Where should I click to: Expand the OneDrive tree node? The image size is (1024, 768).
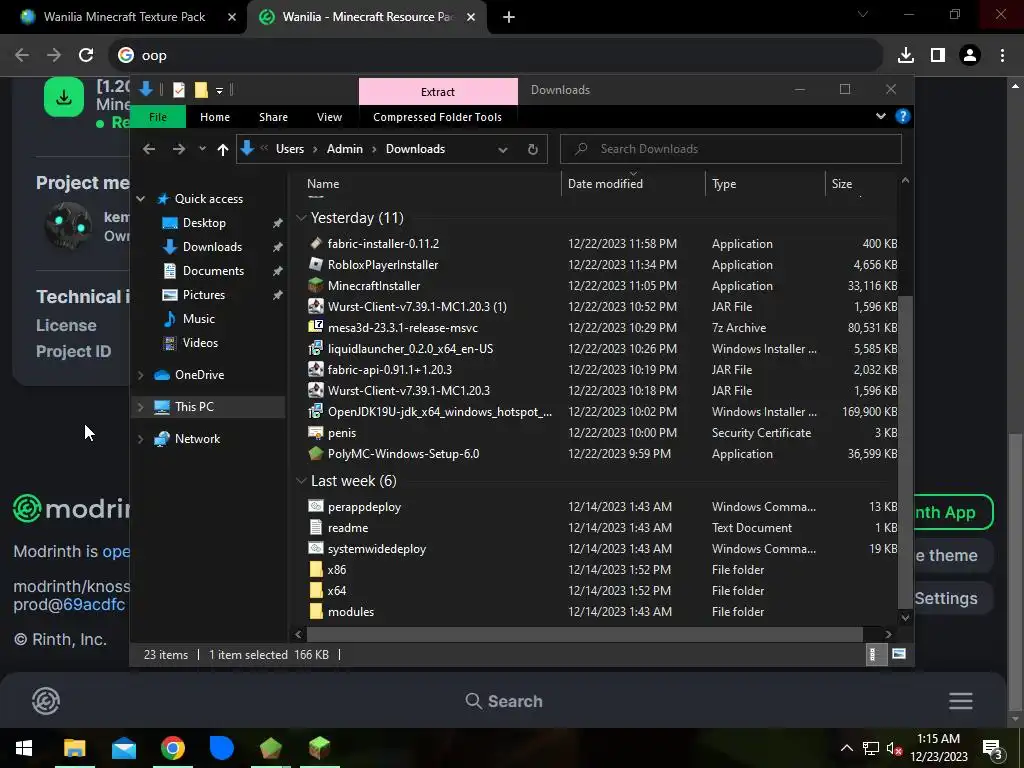tap(140, 375)
